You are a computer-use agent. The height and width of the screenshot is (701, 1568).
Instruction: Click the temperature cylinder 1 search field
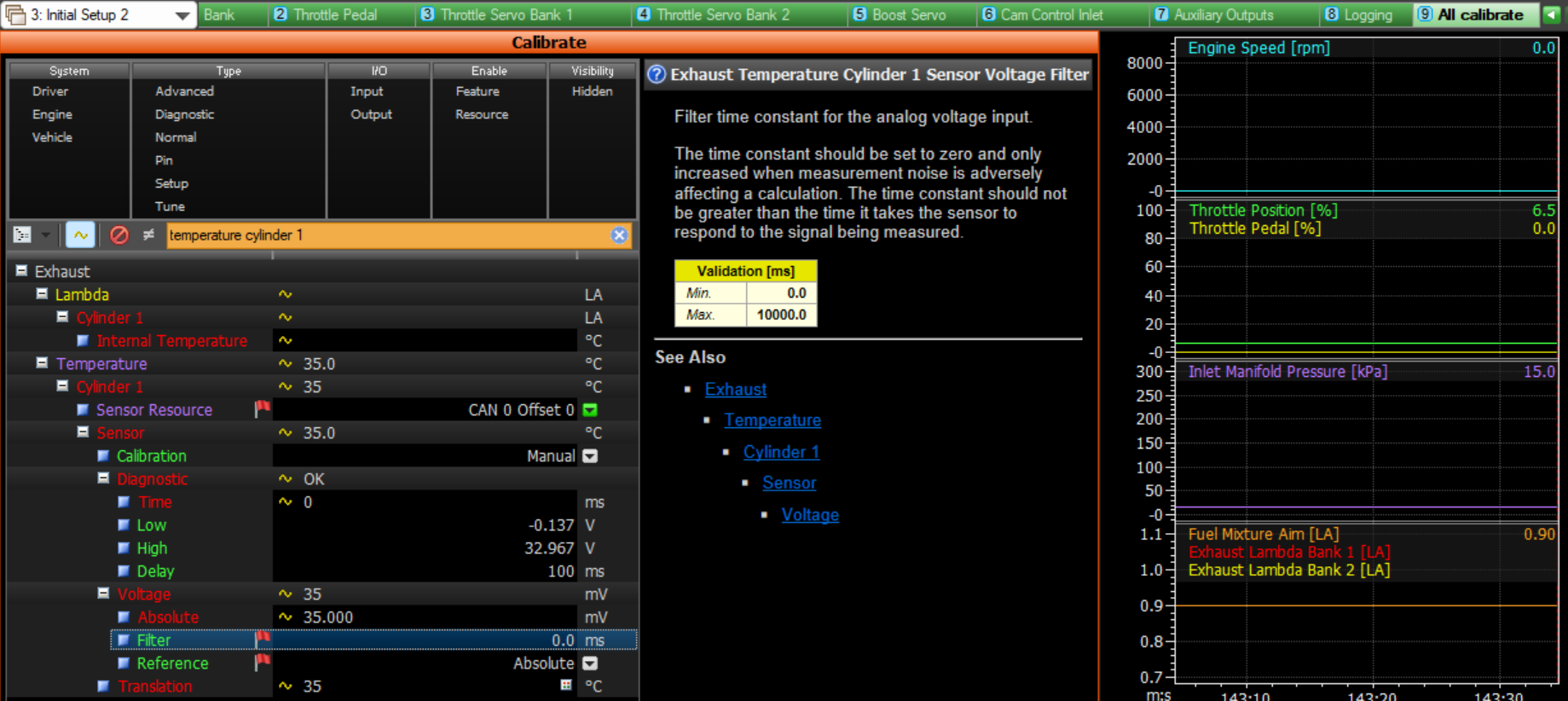[x=388, y=235]
